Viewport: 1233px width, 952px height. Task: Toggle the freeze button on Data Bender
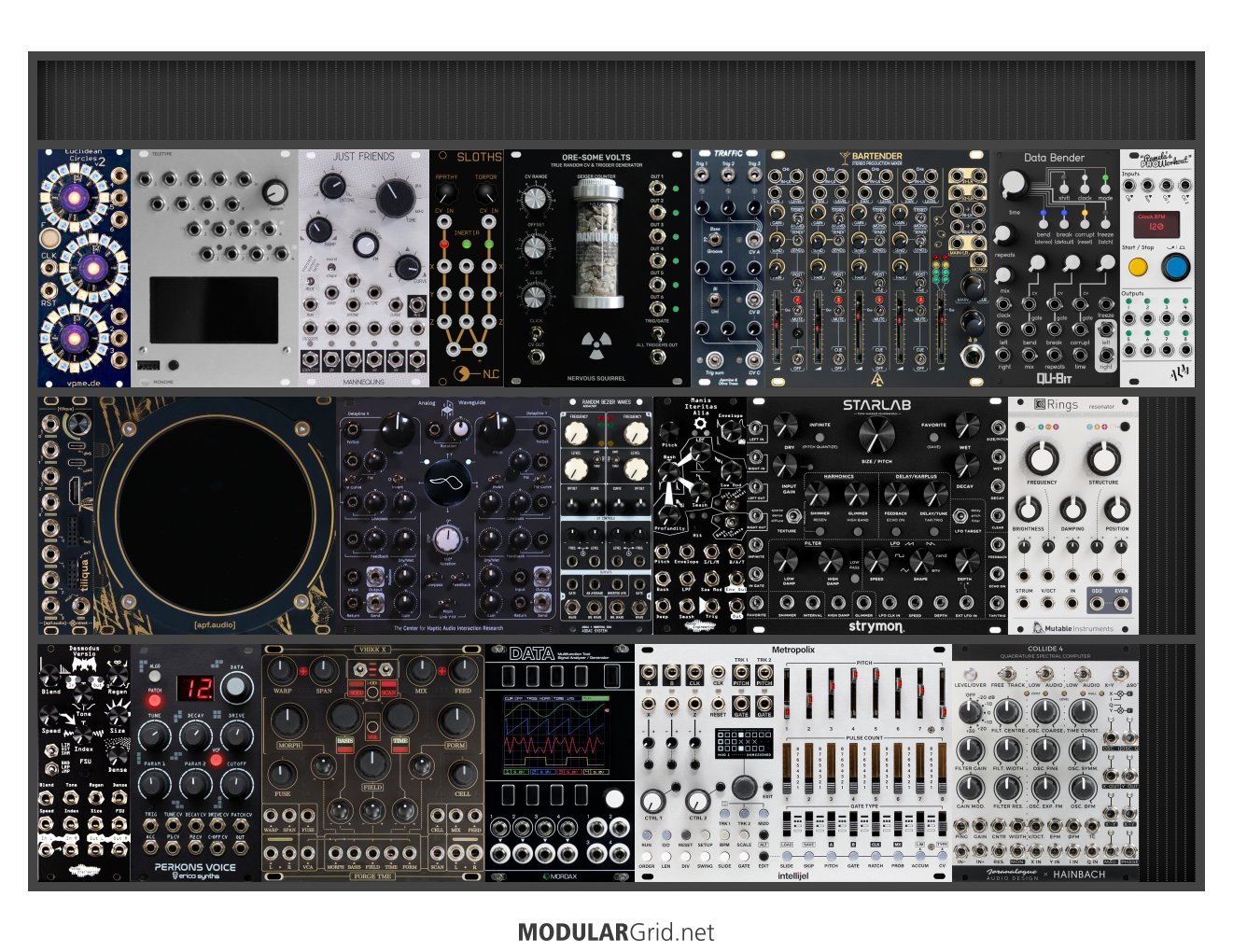tap(1106, 223)
